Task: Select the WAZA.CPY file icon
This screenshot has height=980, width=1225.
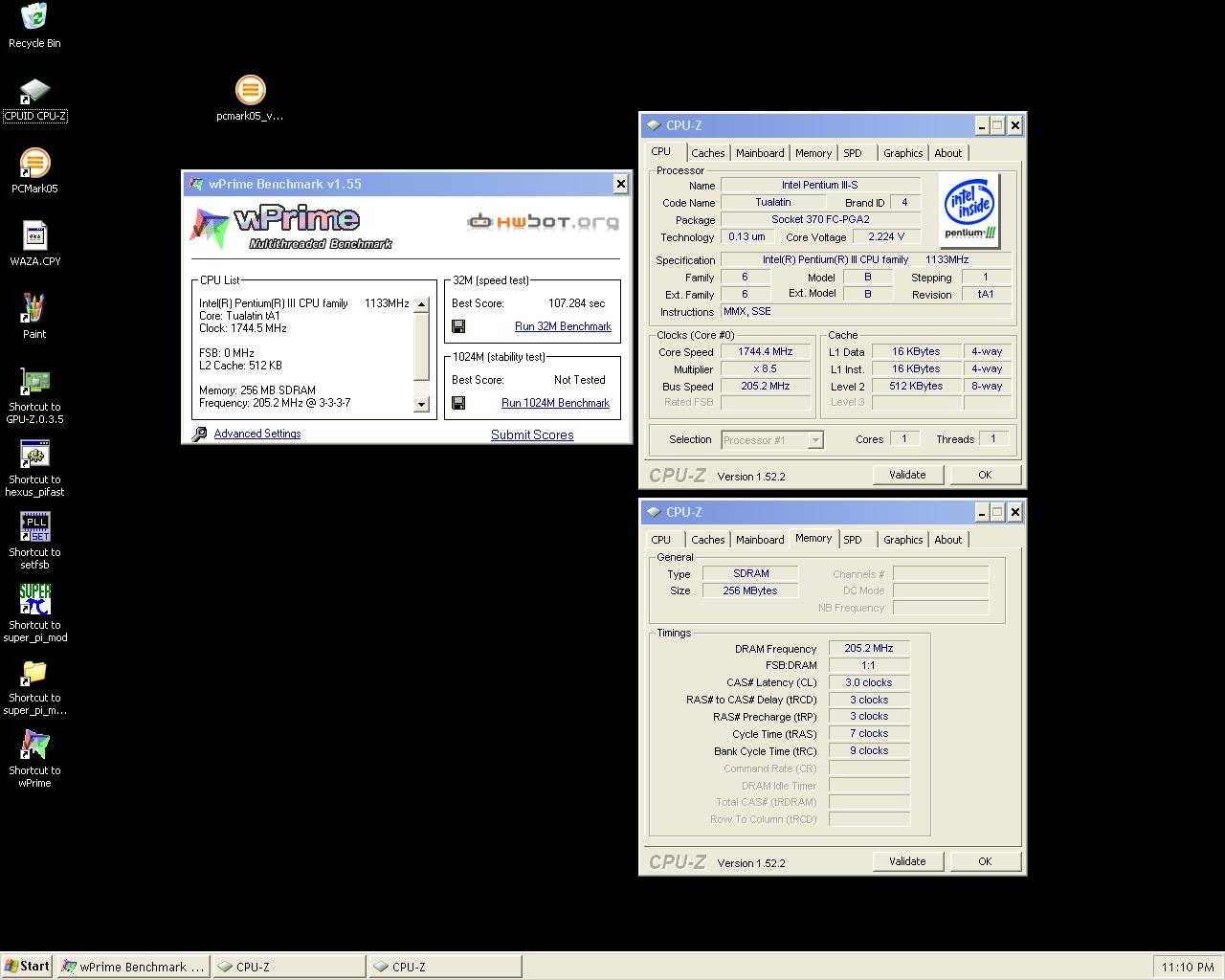Action: pos(34,244)
